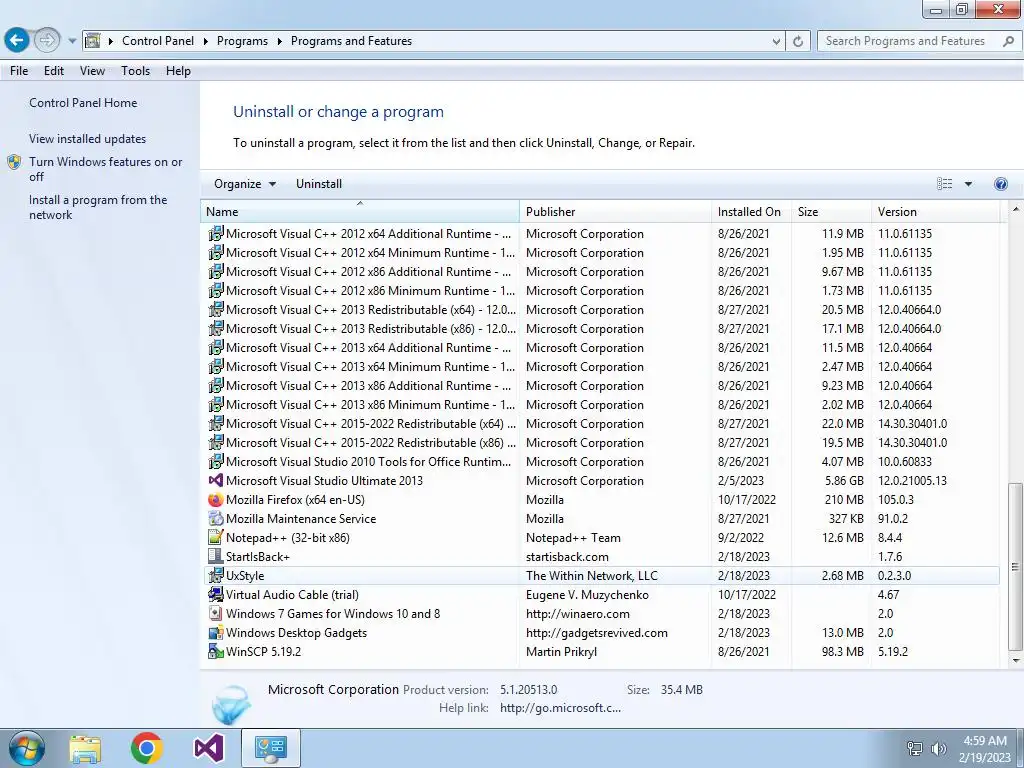This screenshot has height=768, width=1024.
Task: Select Microsoft Visual Studio Ultimate 2013 icon
Action: pos(216,481)
